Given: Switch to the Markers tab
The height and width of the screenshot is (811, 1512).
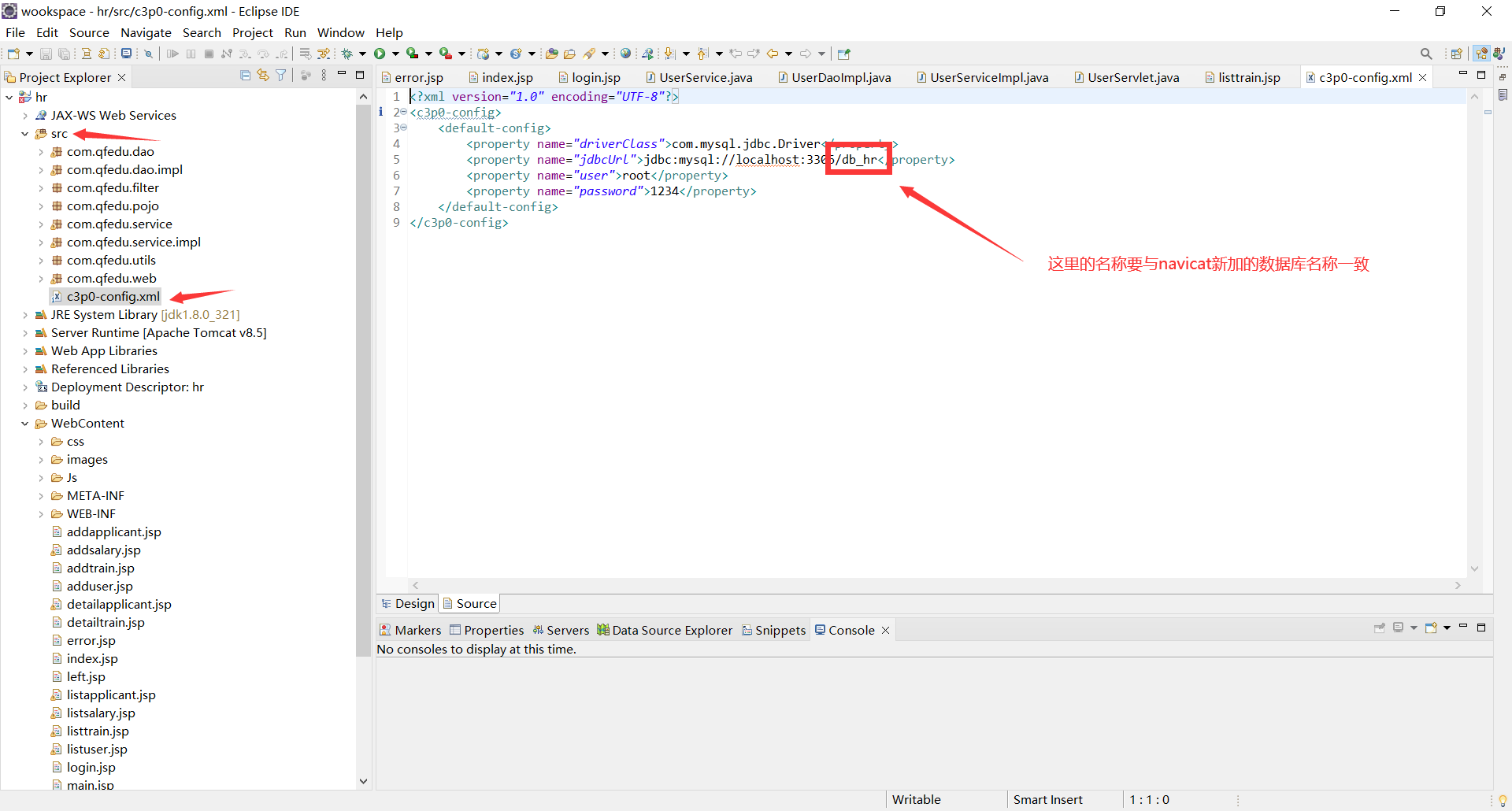Looking at the screenshot, I should click(410, 630).
